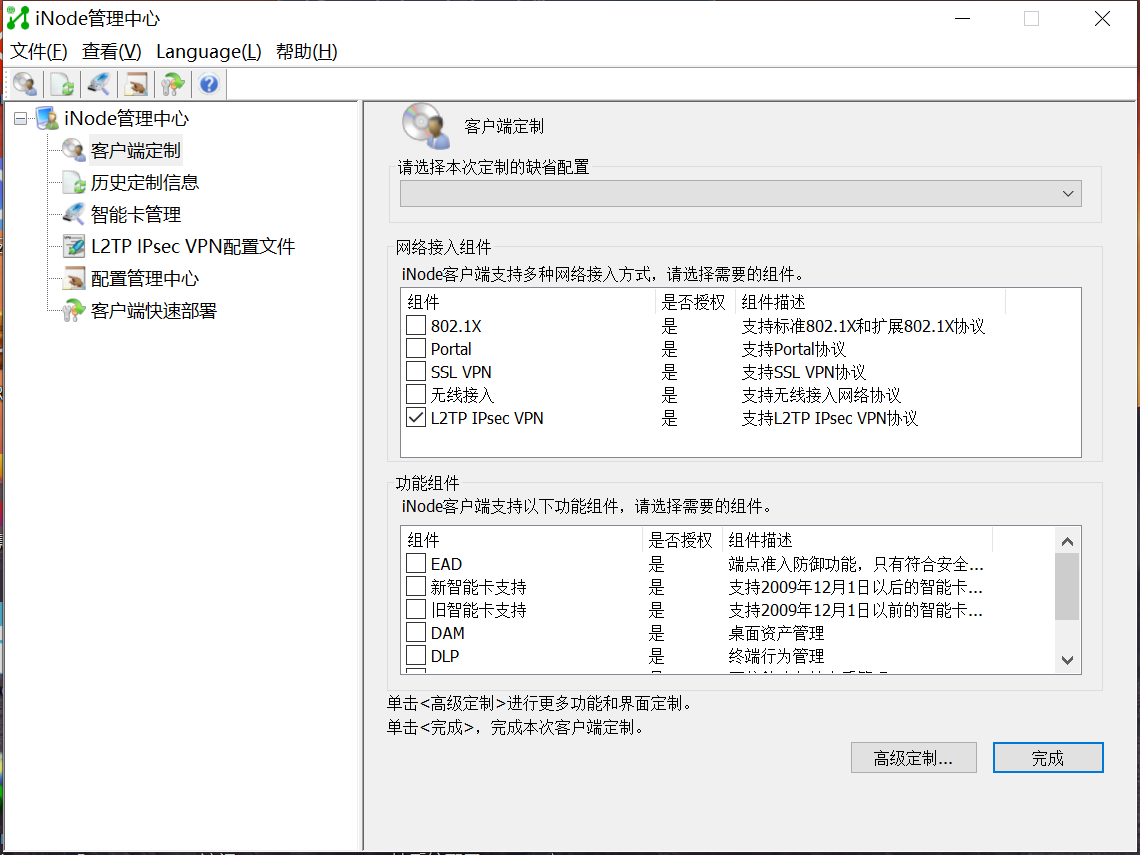Viewport: 1140px width, 855px height.
Task: Uncheck the L2TP IPsec VPN checkbox
Action: pyautogui.click(x=416, y=417)
